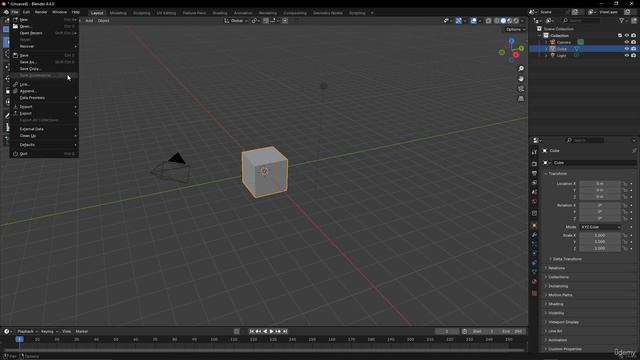The width and height of the screenshot is (640, 360).
Task: Switch to the Shading workspace tab
Action: point(220,13)
